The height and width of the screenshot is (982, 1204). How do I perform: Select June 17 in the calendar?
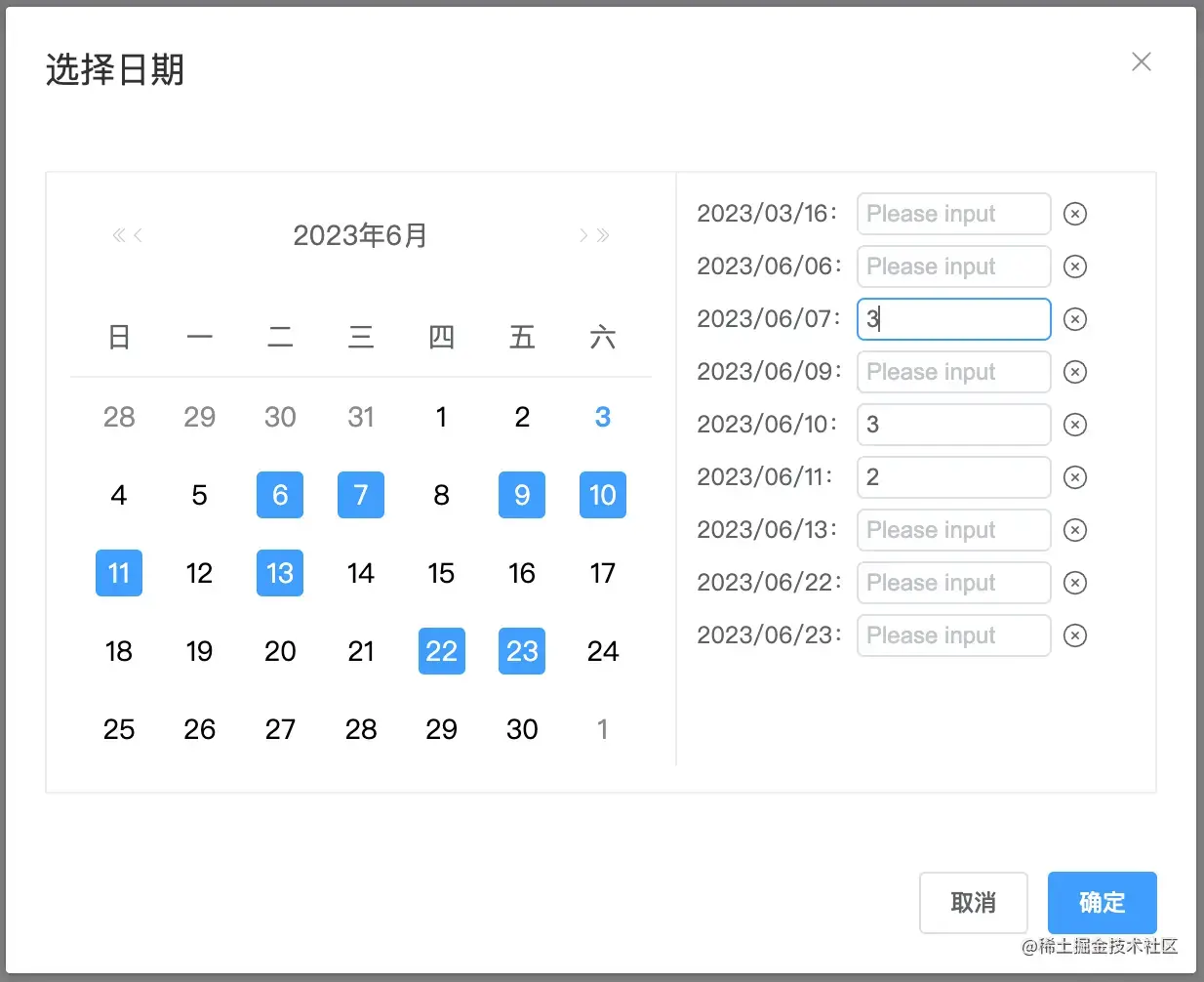(603, 573)
